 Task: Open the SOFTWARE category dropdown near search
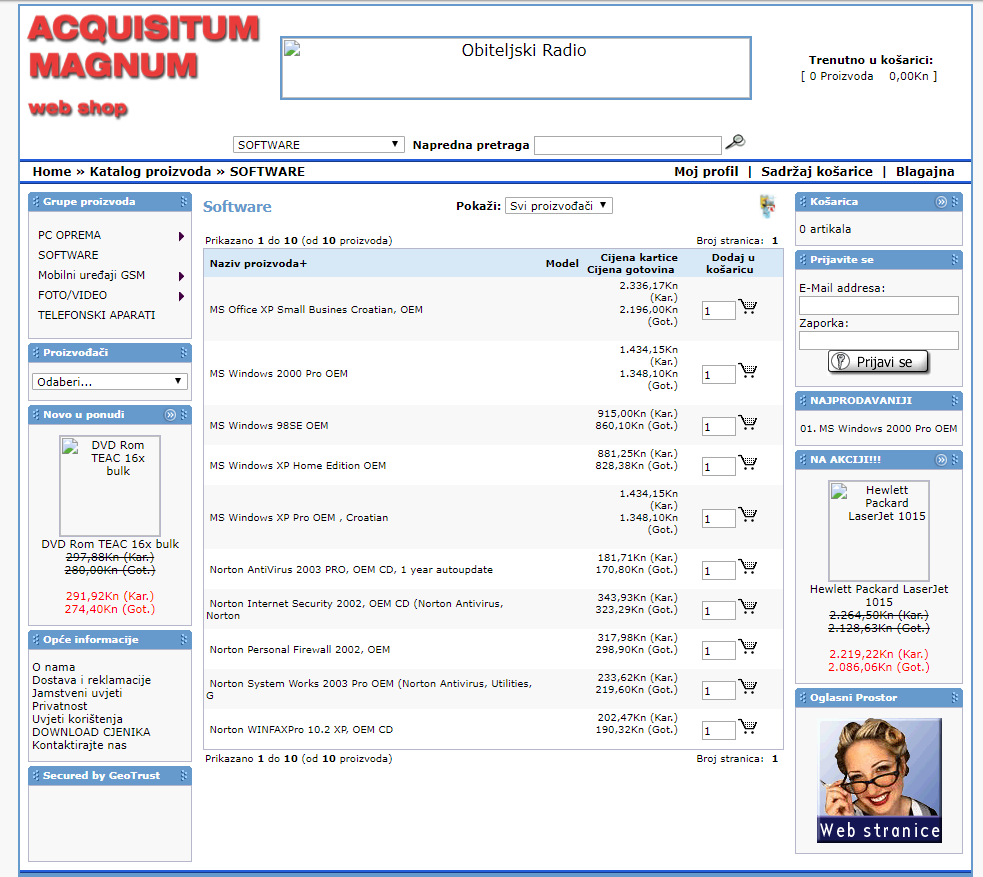tap(318, 145)
